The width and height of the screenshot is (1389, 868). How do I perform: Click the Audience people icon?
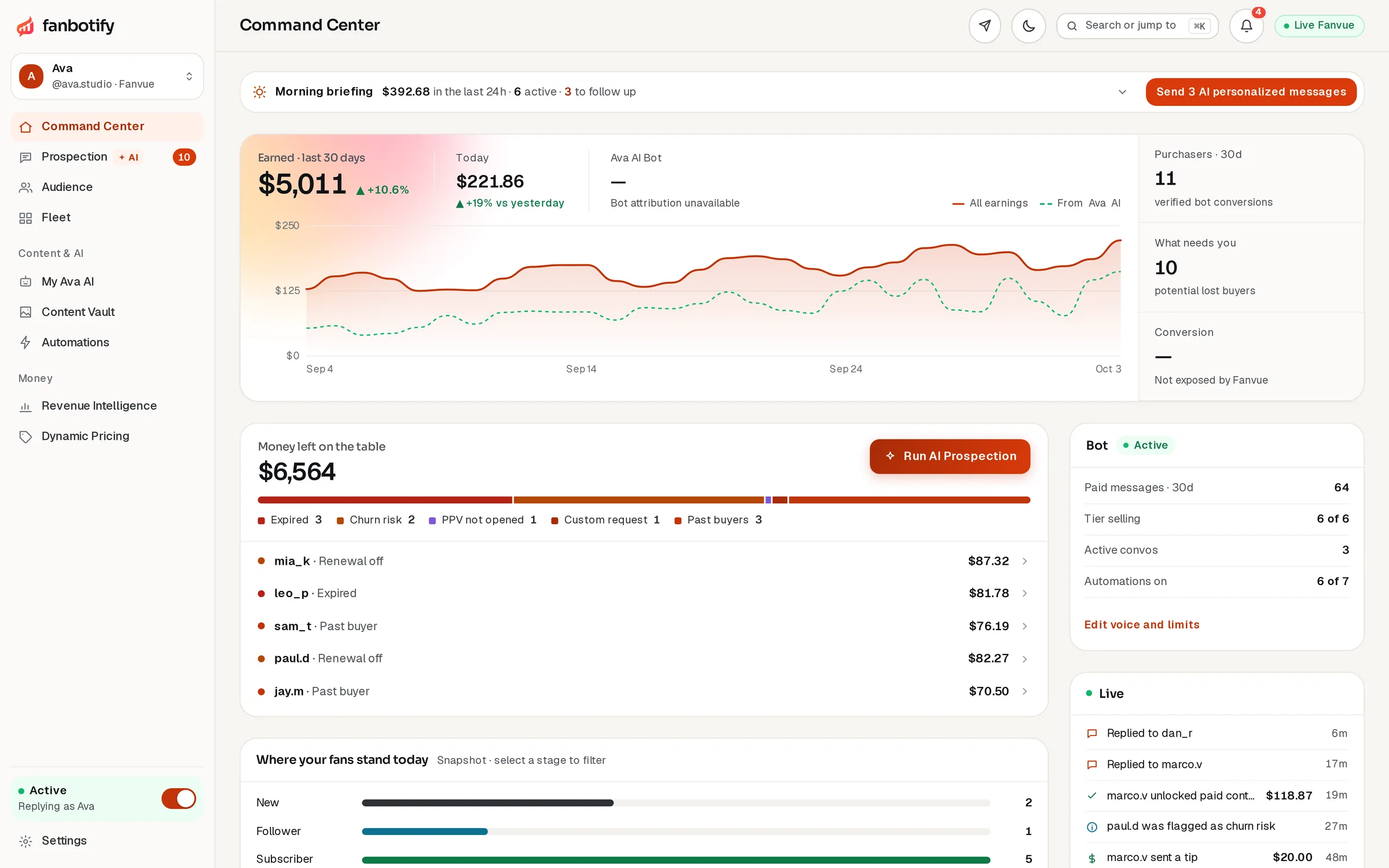coord(25,187)
